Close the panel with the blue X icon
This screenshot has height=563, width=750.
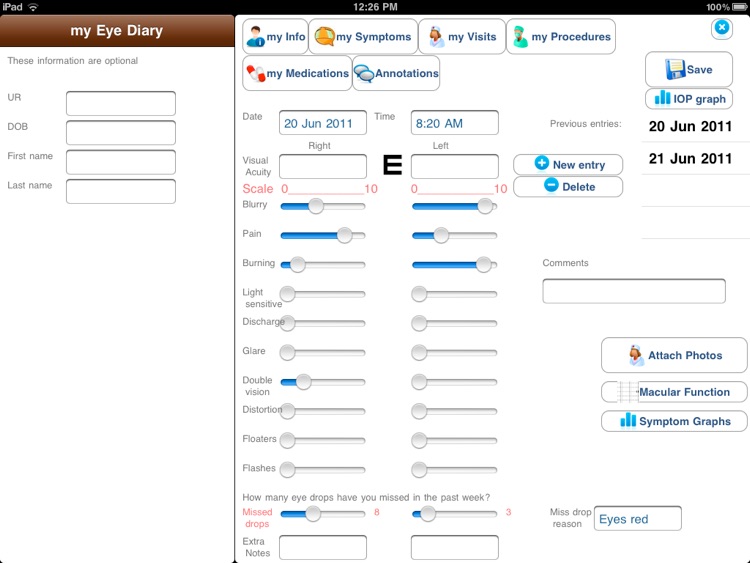(x=722, y=27)
